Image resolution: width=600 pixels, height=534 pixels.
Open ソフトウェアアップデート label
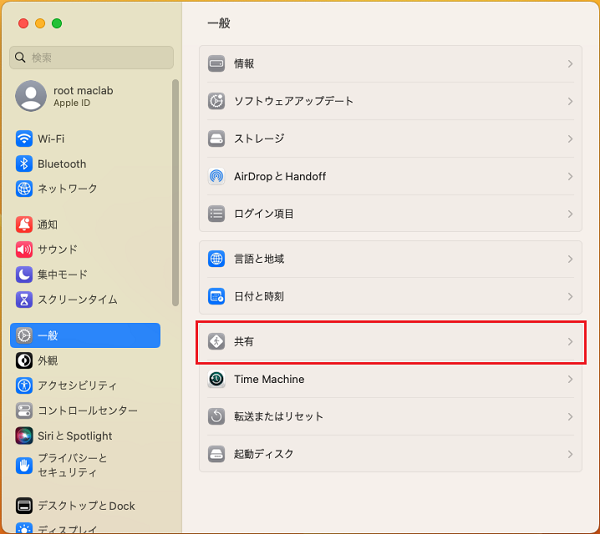(x=293, y=101)
